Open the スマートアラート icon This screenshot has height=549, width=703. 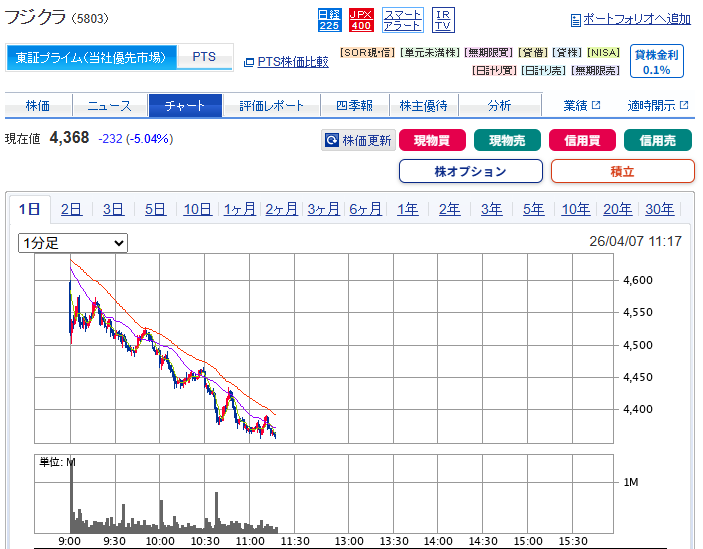click(x=403, y=20)
